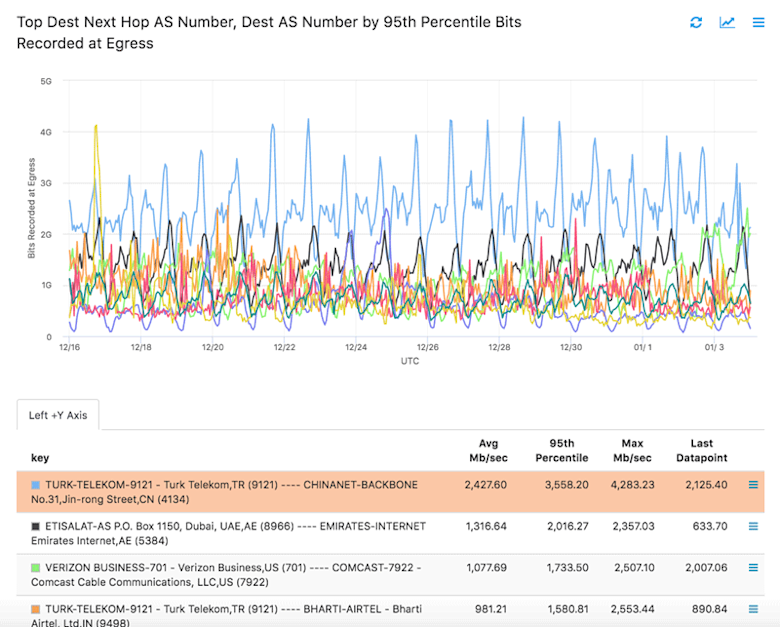This screenshot has width=780, height=627.
Task: Click the Bits Recorded at Egress axis title
Action: (31, 208)
